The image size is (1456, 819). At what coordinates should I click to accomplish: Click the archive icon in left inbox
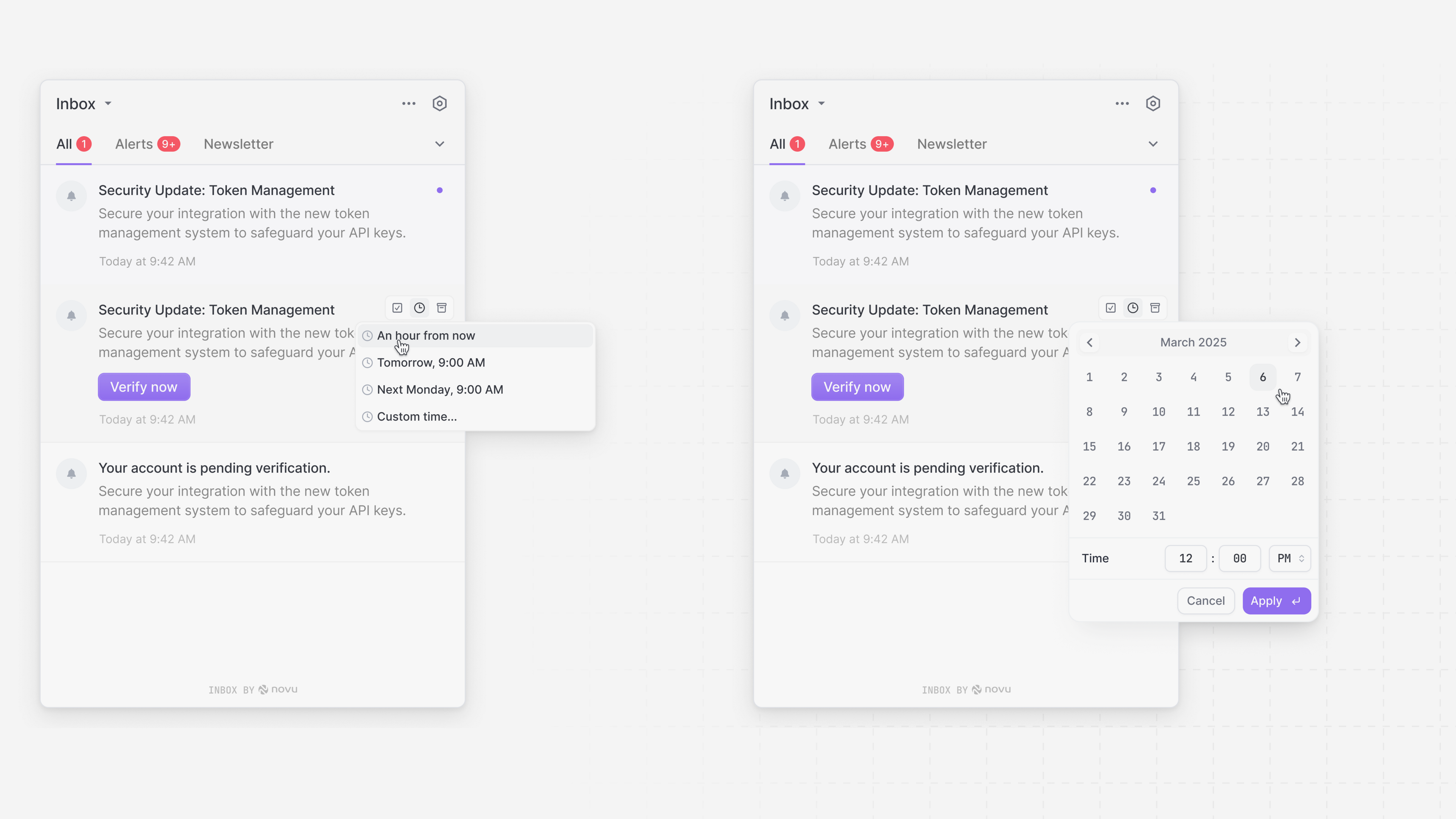tap(441, 308)
